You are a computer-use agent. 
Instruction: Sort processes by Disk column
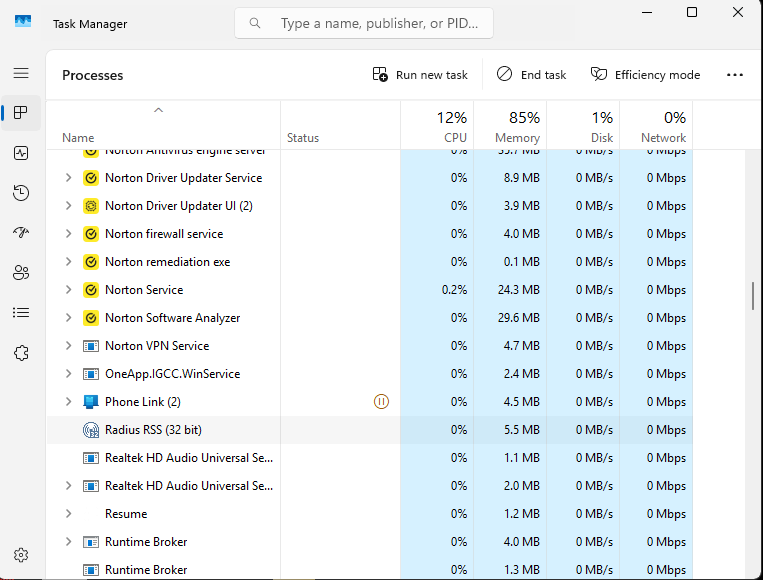[x=583, y=126]
